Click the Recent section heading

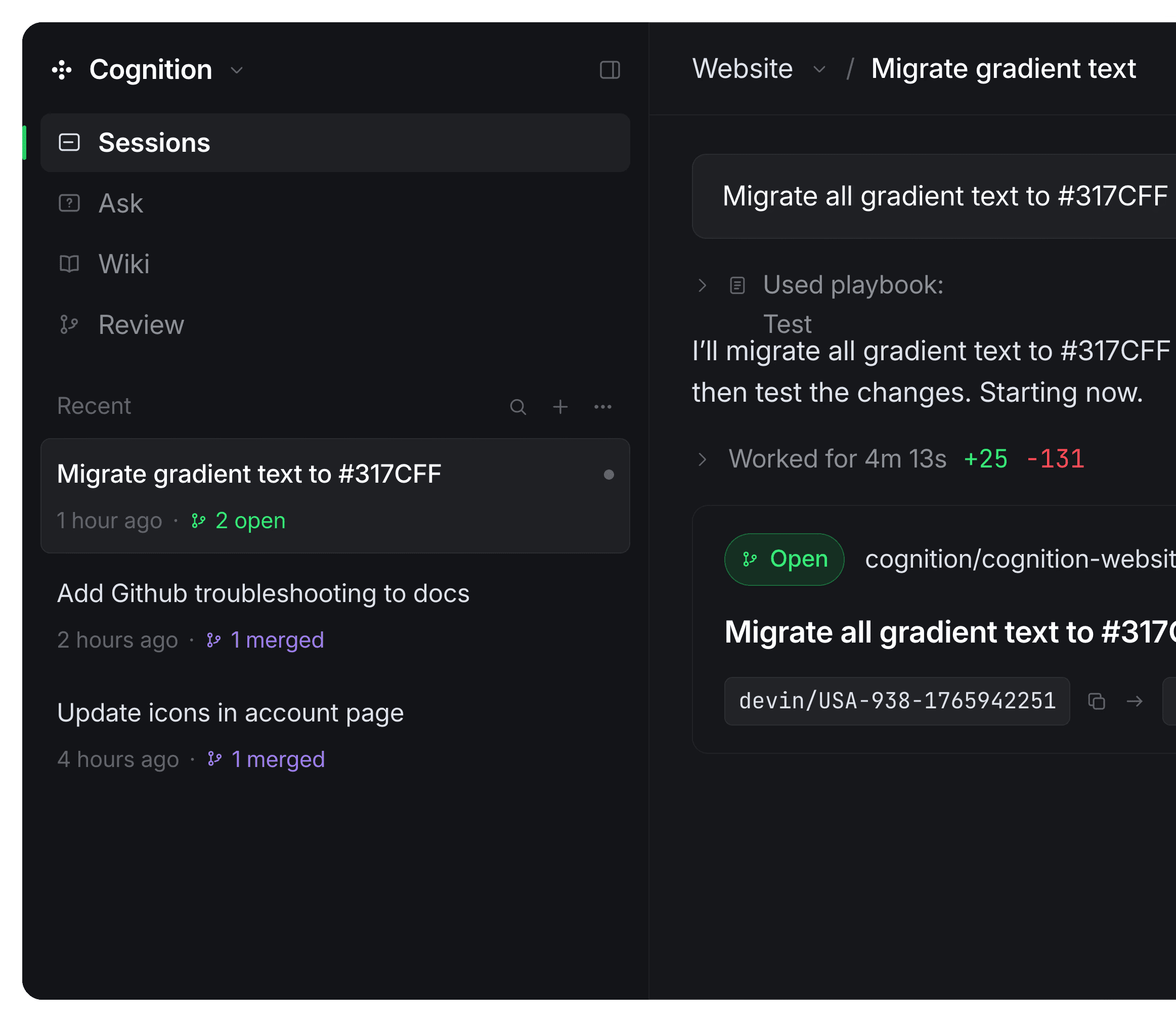click(x=94, y=406)
